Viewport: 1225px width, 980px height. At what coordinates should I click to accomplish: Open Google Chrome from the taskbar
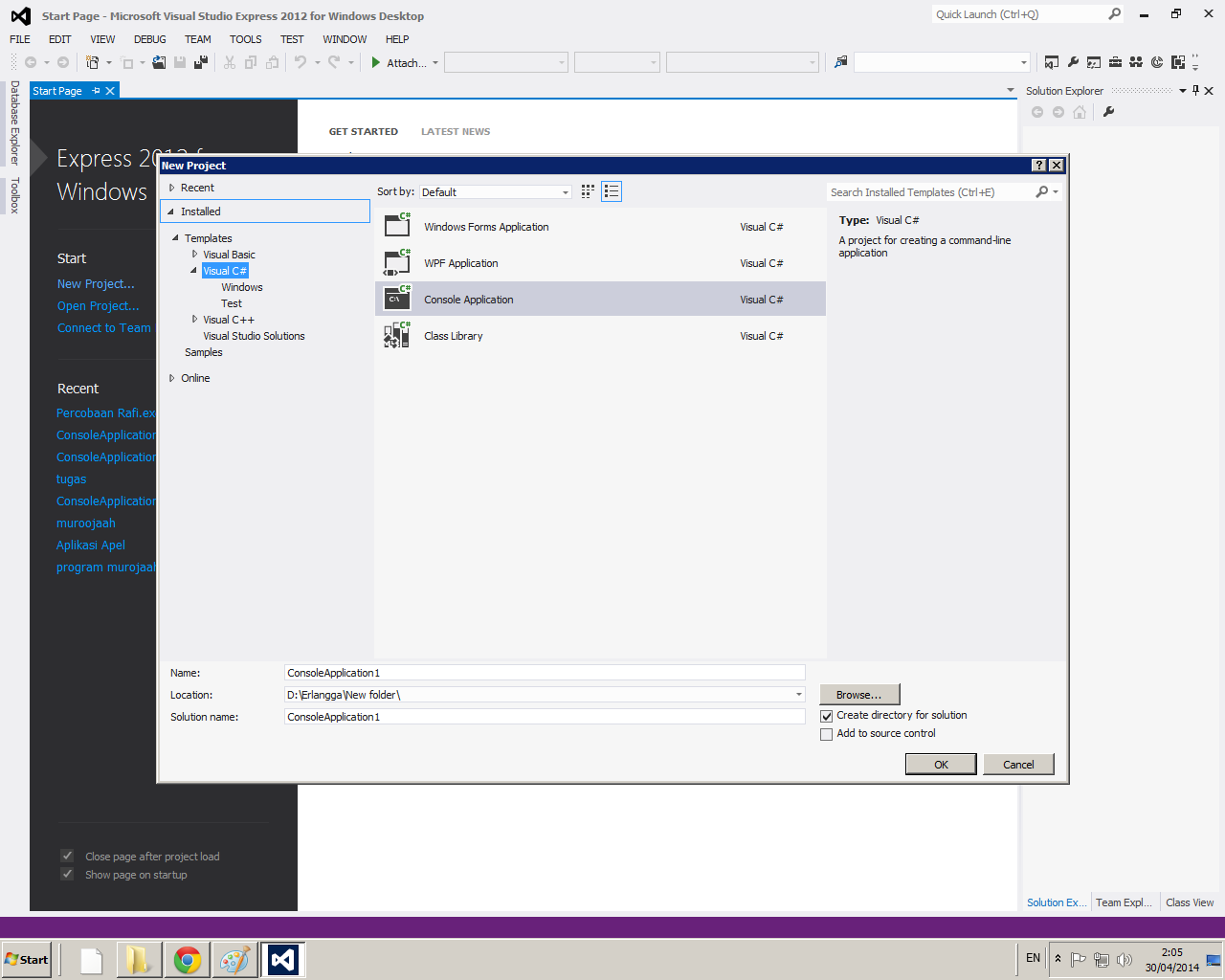tap(188, 960)
